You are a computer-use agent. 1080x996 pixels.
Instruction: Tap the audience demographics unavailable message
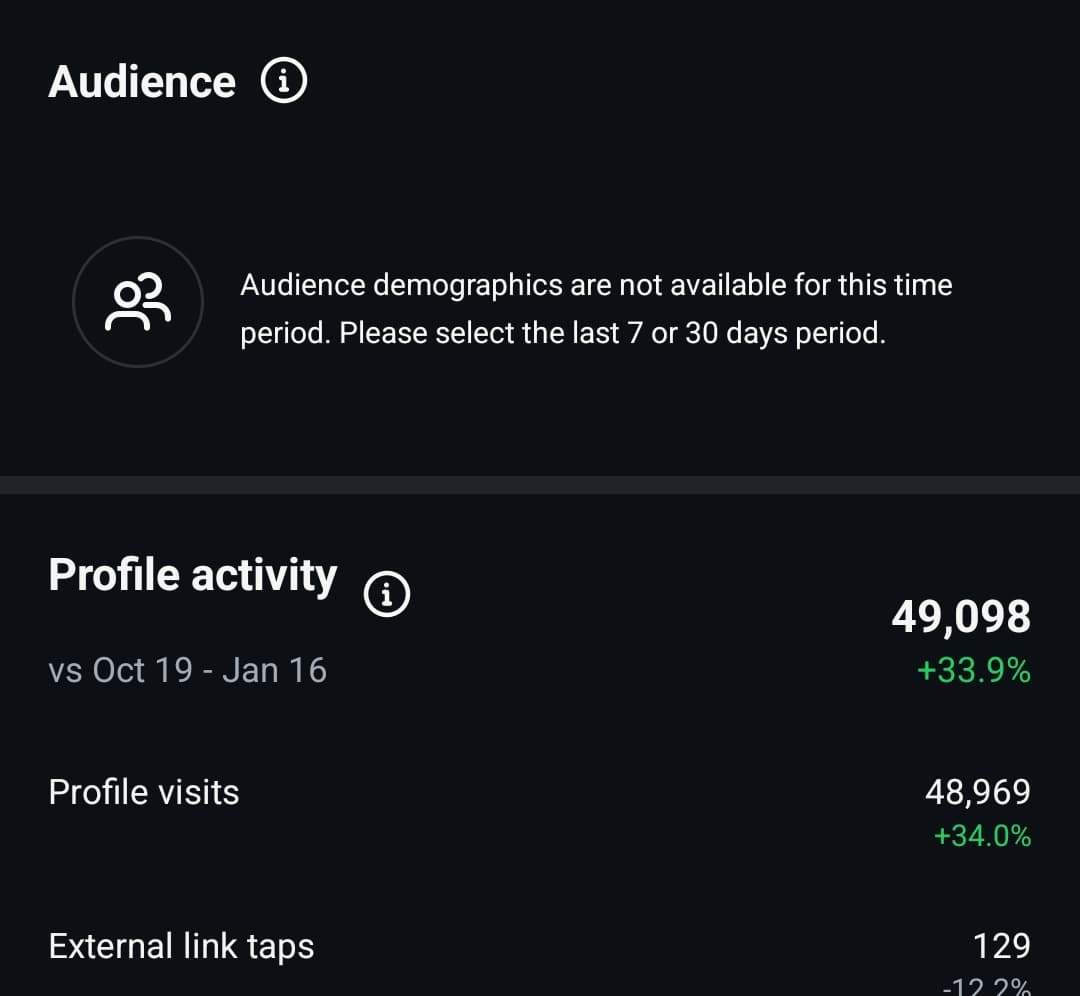click(x=596, y=309)
